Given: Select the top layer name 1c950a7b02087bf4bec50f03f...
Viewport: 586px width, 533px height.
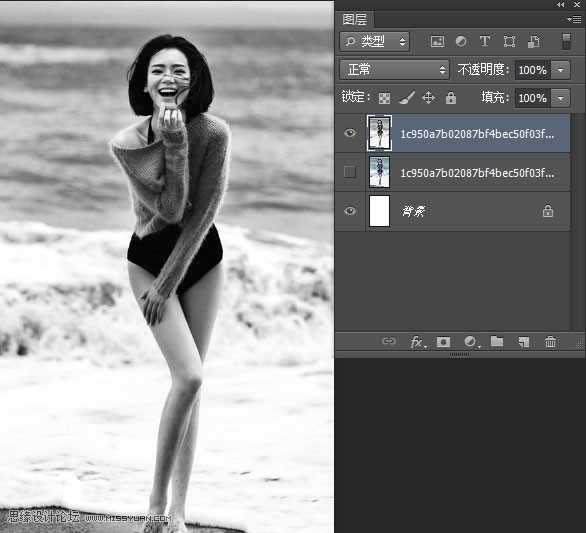Looking at the screenshot, I should pyautogui.click(x=477, y=134).
